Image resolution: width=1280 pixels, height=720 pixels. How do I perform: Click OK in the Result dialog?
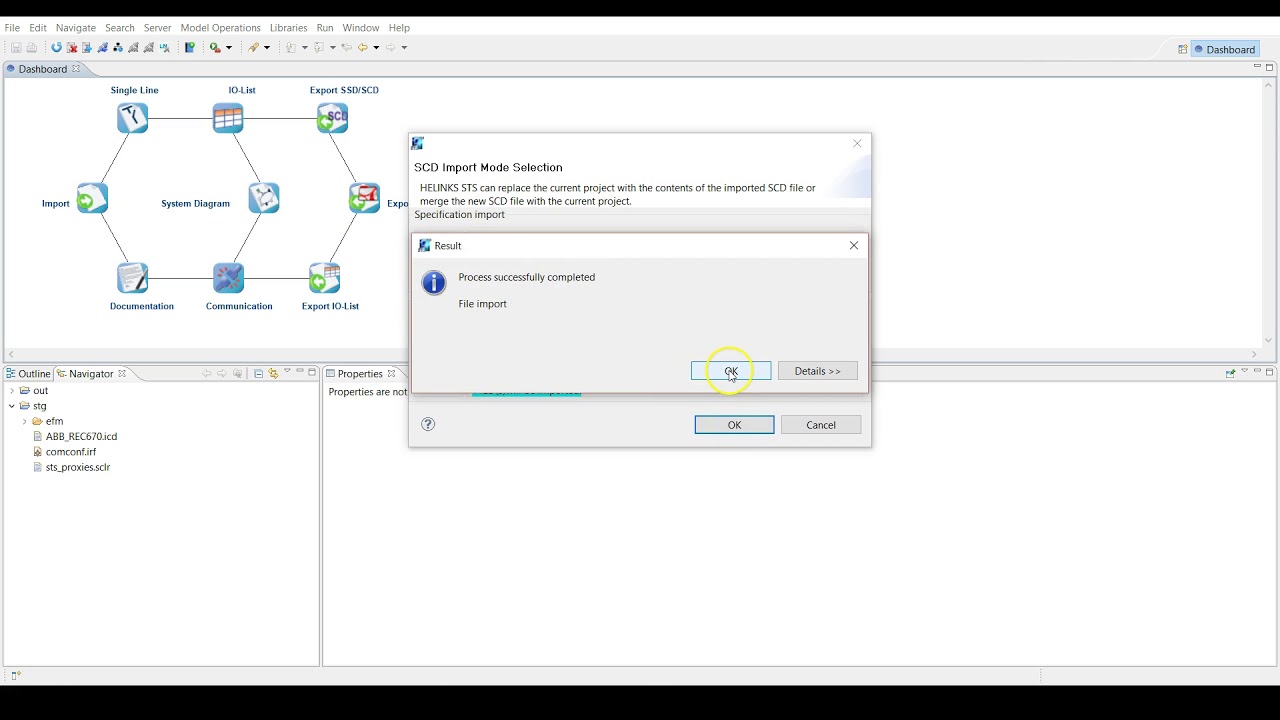click(731, 371)
